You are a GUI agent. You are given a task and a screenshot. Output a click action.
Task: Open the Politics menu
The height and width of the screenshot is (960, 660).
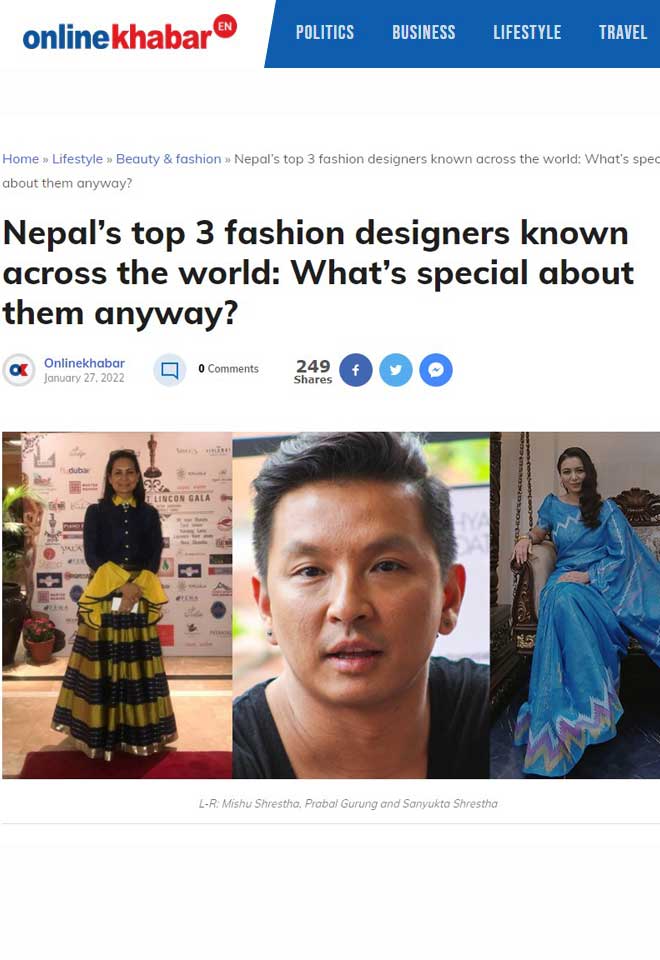pyautogui.click(x=324, y=32)
